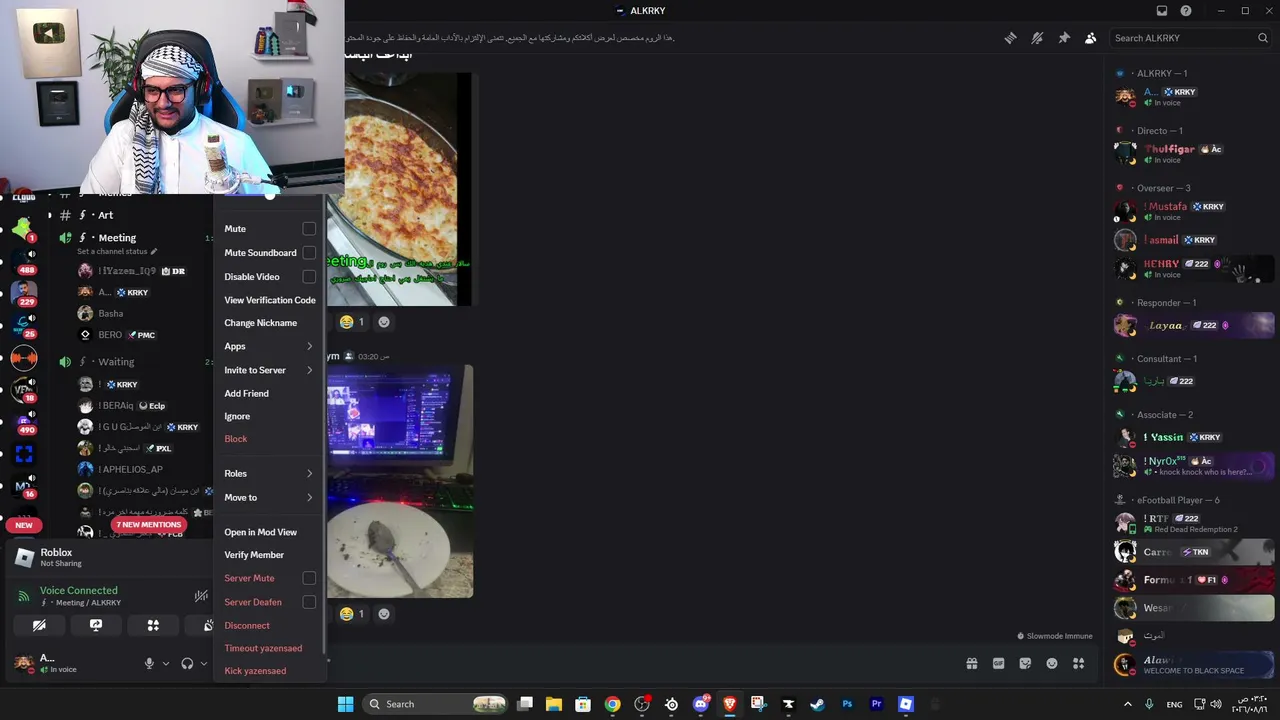Open the Discord help icon
The width and height of the screenshot is (1280, 720).
coord(1186,11)
